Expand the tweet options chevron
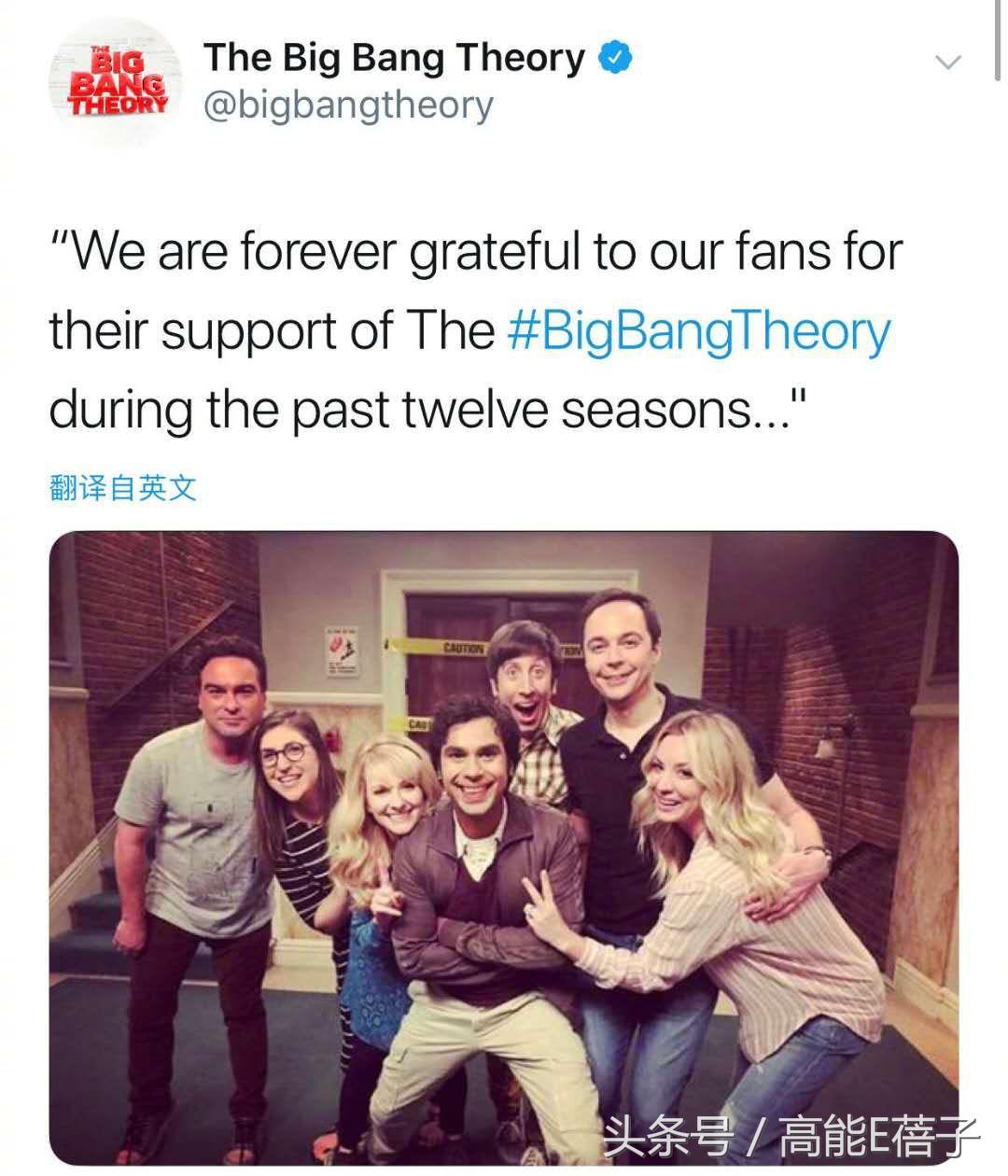 coord(948,63)
